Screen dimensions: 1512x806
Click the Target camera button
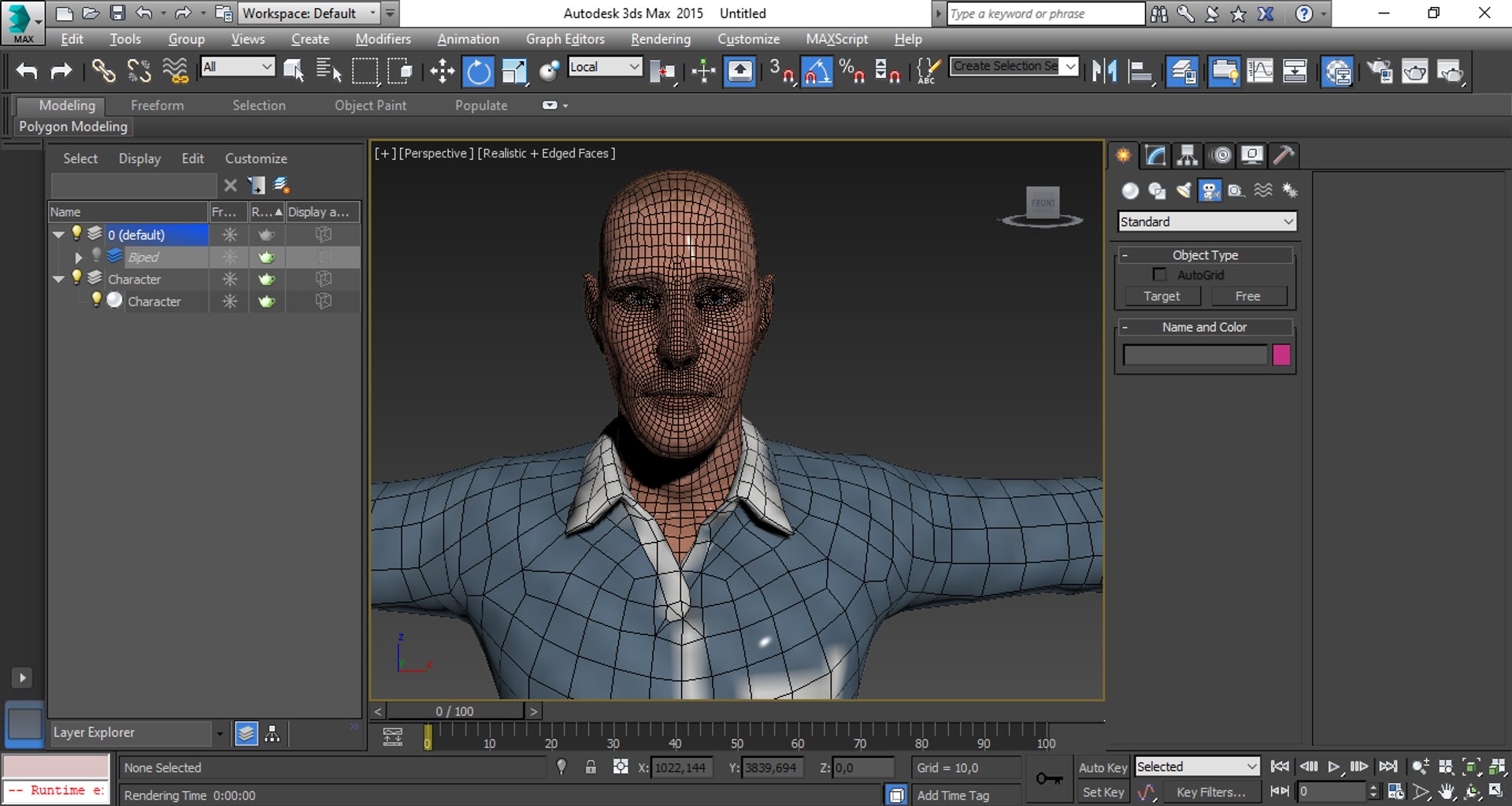point(1162,296)
